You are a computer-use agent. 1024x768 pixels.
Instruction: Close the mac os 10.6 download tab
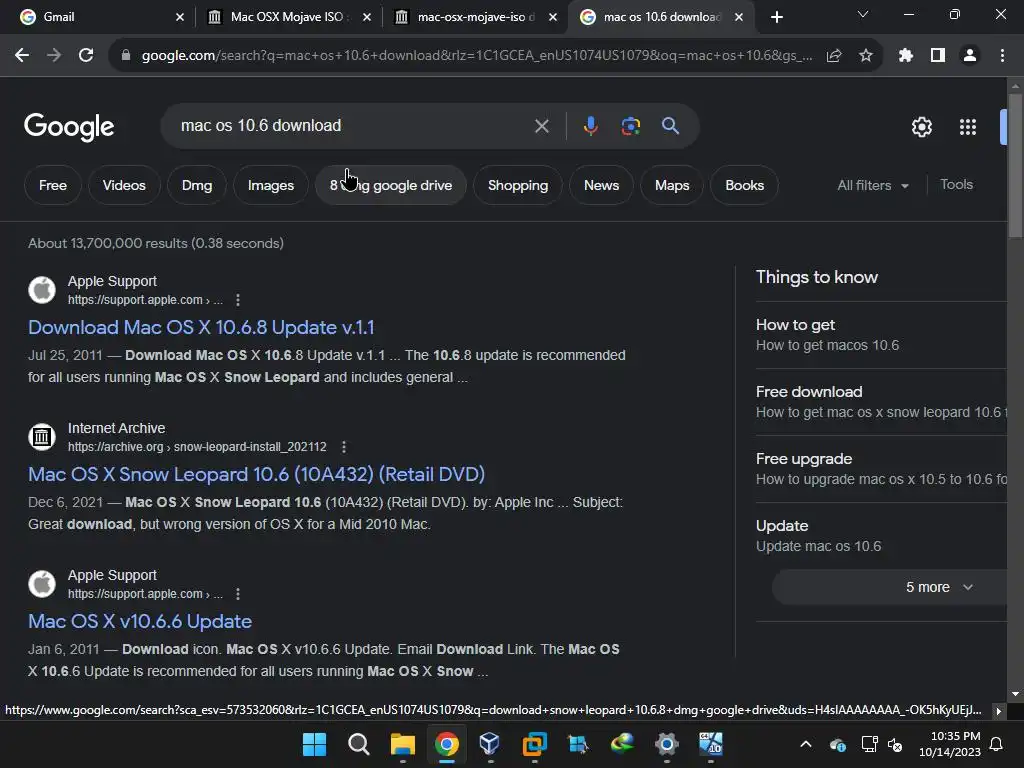click(739, 17)
